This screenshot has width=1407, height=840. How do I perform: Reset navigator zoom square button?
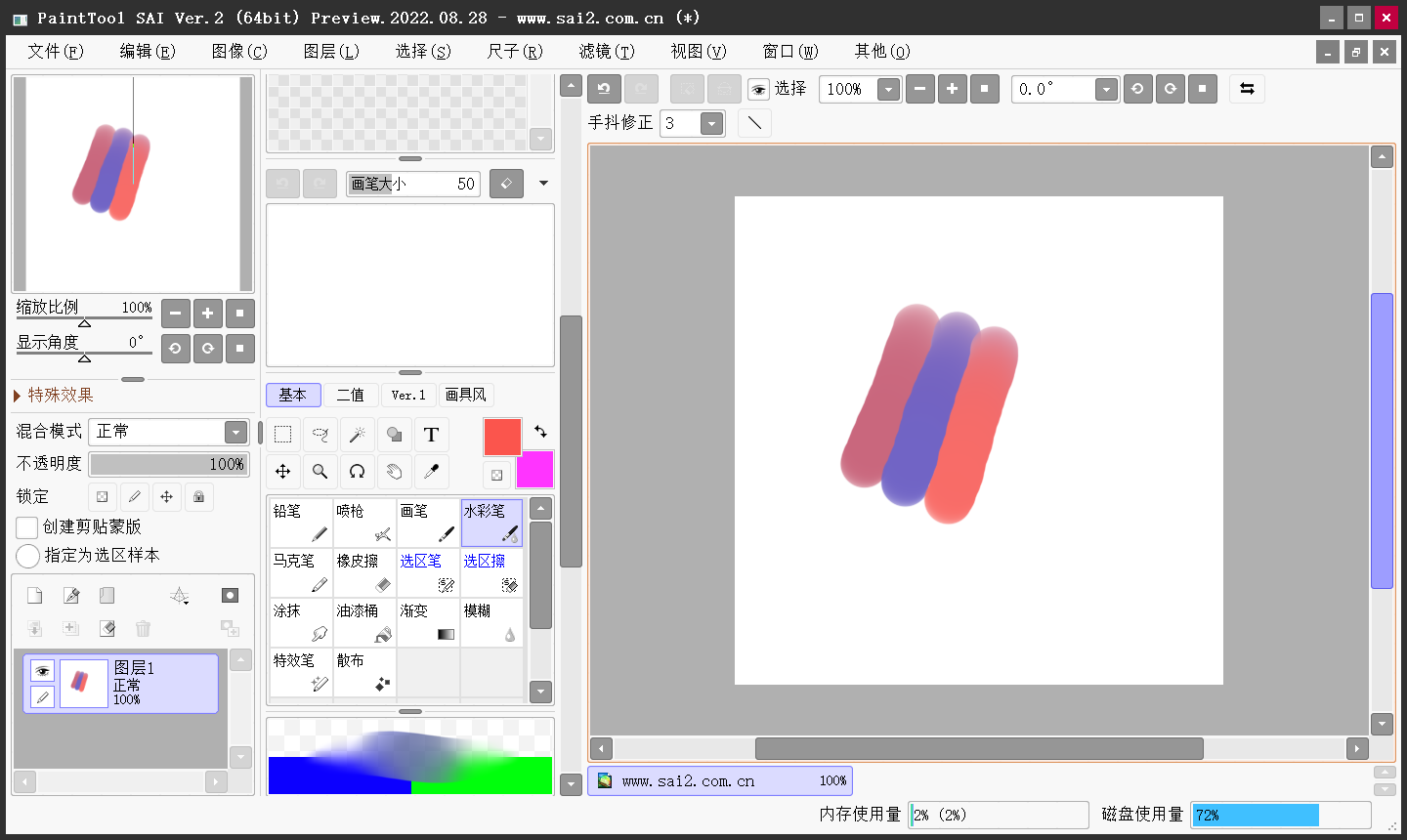pyautogui.click(x=240, y=314)
